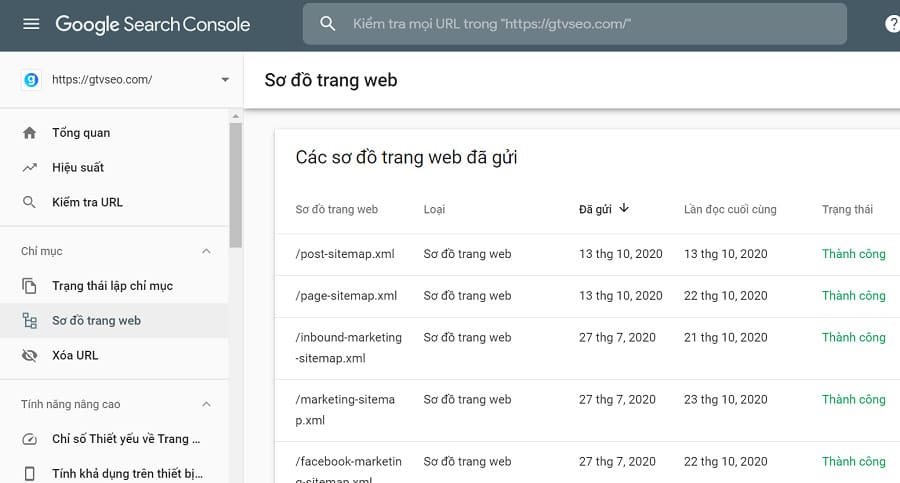Collapse the Chỉ mục section chevron
This screenshot has width=900, height=483.
[207, 251]
